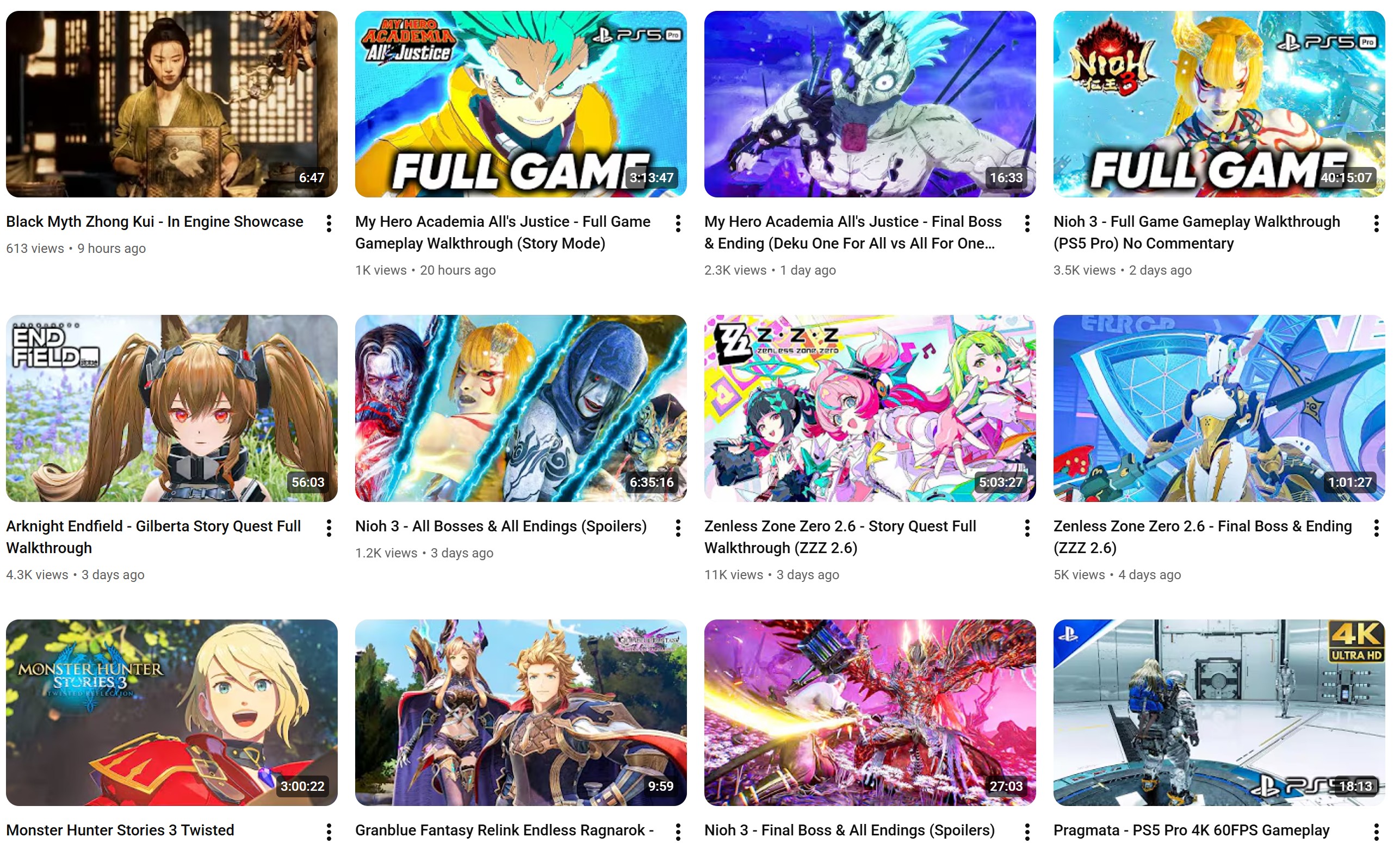Open three-dot menu for Monster Hunter Stories 3 video
Image resolution: width=1400 pixels, height=843 pixels.
coord(329,832)
